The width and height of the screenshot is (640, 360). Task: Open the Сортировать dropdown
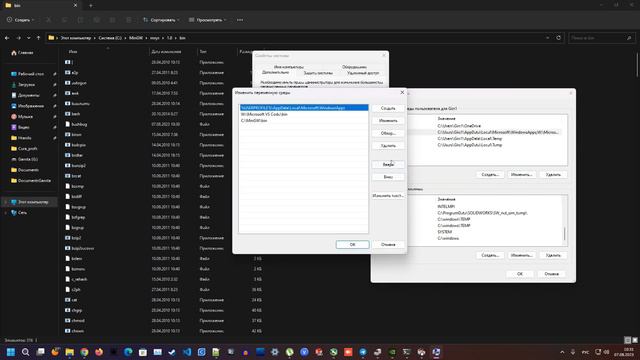coord(161,20)
